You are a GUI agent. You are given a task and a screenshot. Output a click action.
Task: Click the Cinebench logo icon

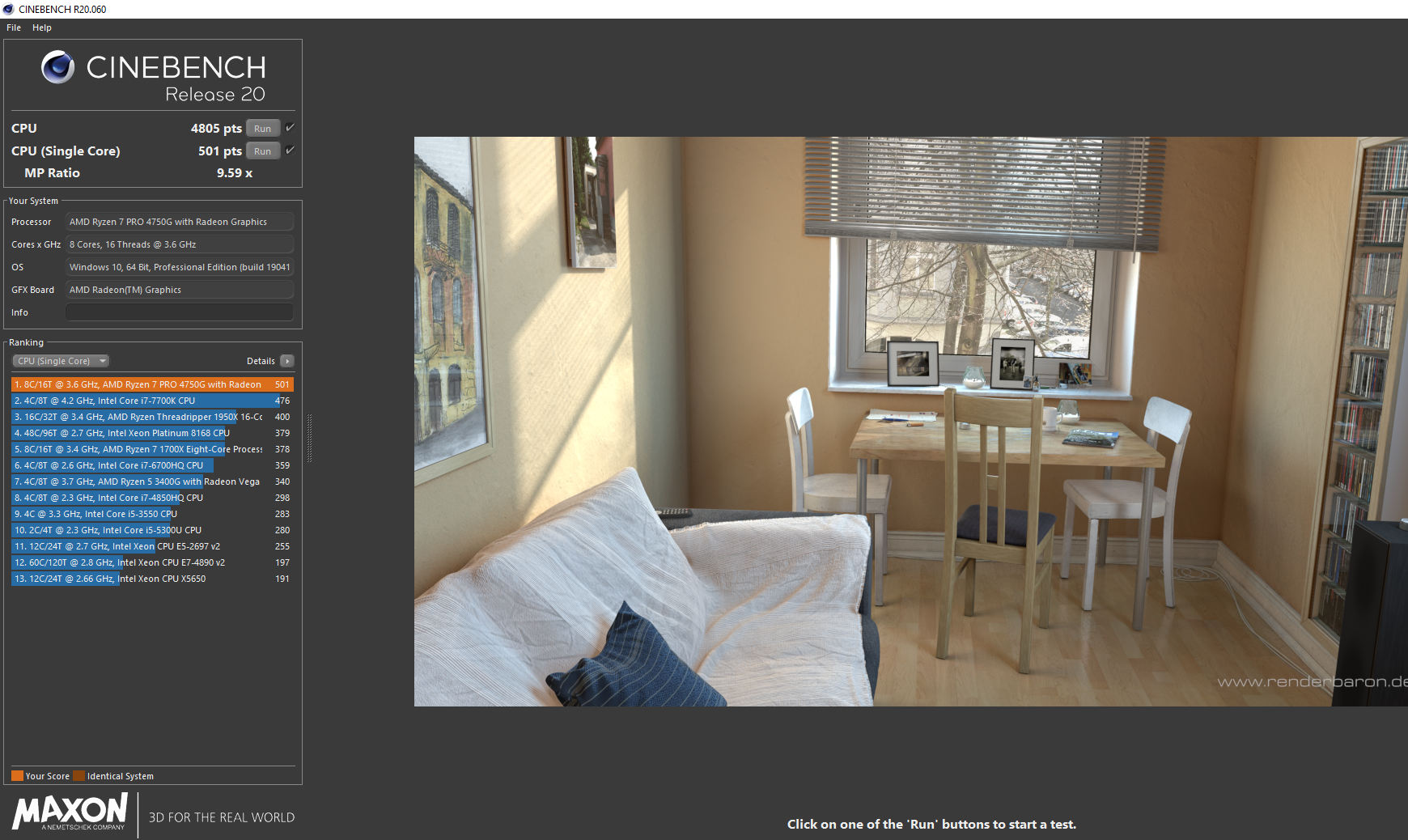pyautogui.click(x=58, y=67)
